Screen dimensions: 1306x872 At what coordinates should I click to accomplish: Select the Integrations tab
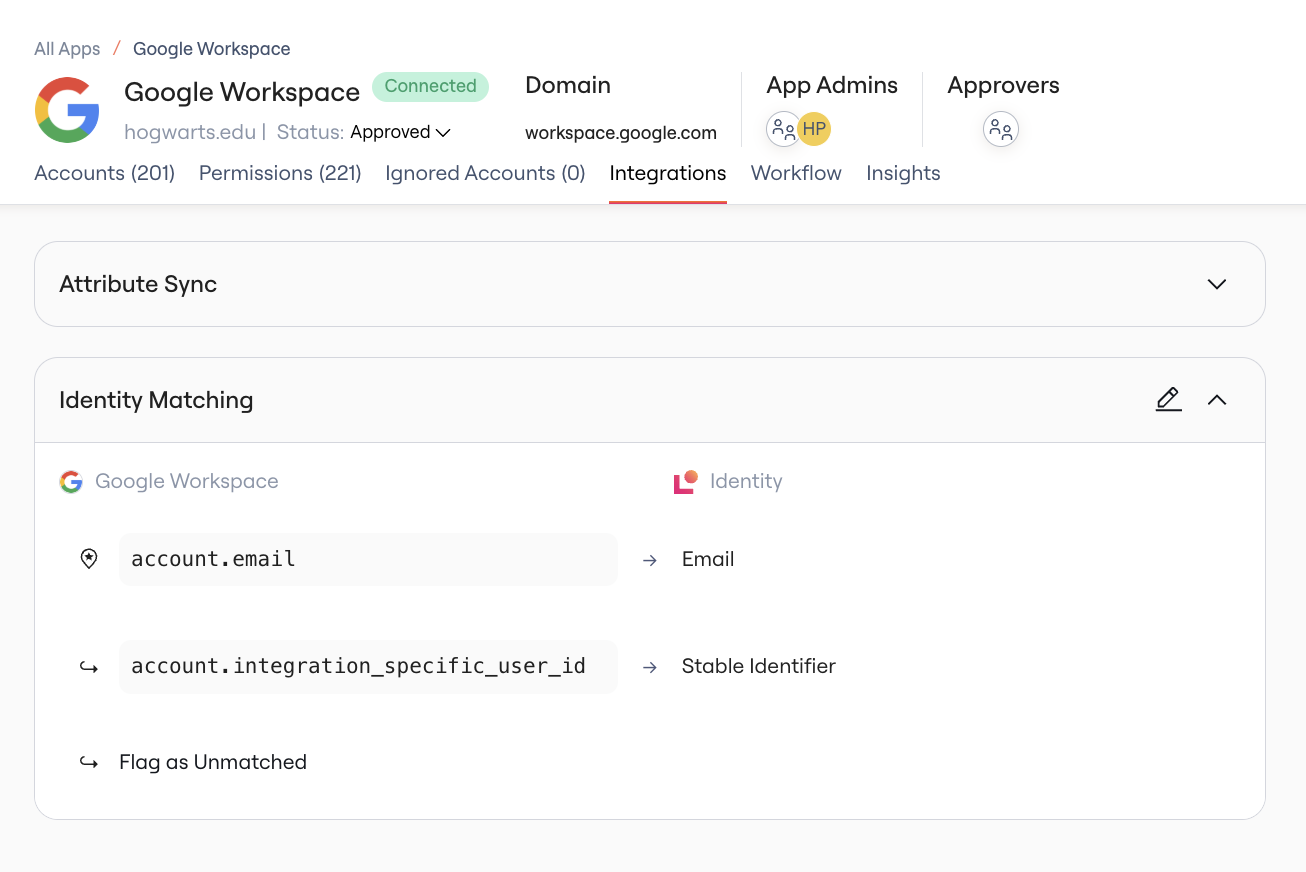click(668, 173)
